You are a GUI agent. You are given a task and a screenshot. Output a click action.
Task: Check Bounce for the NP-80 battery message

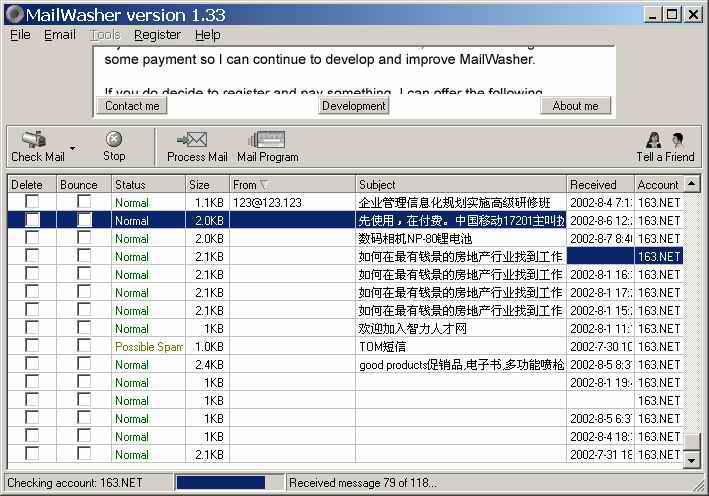84,238
